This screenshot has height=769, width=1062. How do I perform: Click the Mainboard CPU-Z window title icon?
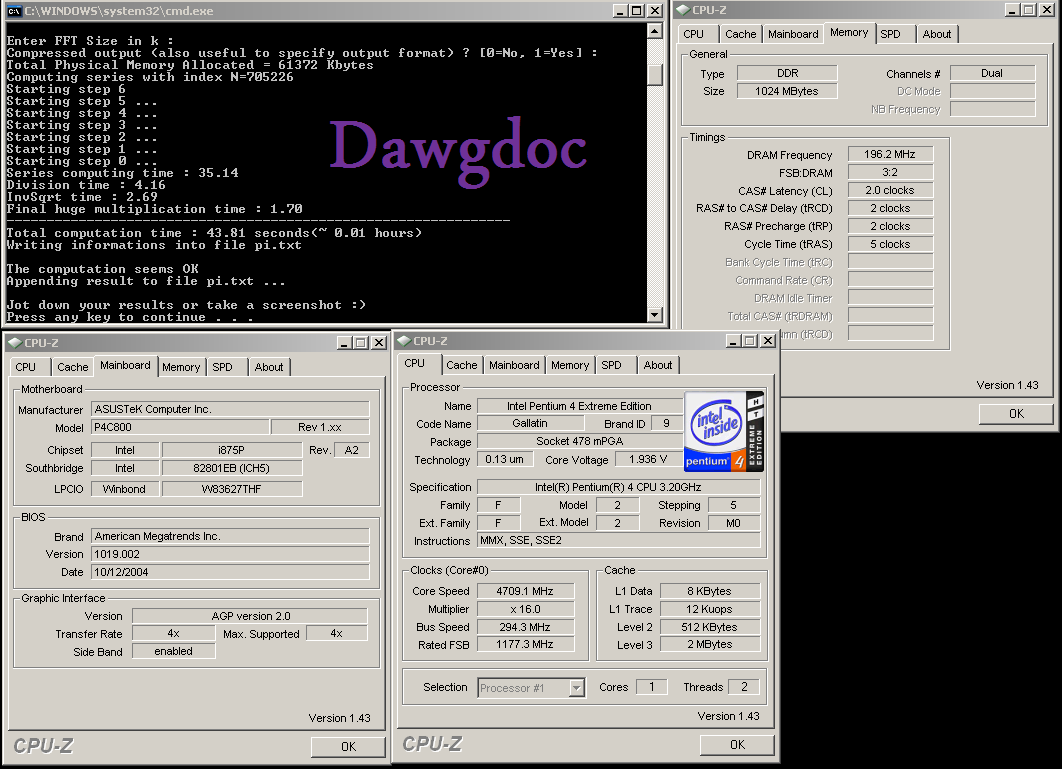(15, 343)
